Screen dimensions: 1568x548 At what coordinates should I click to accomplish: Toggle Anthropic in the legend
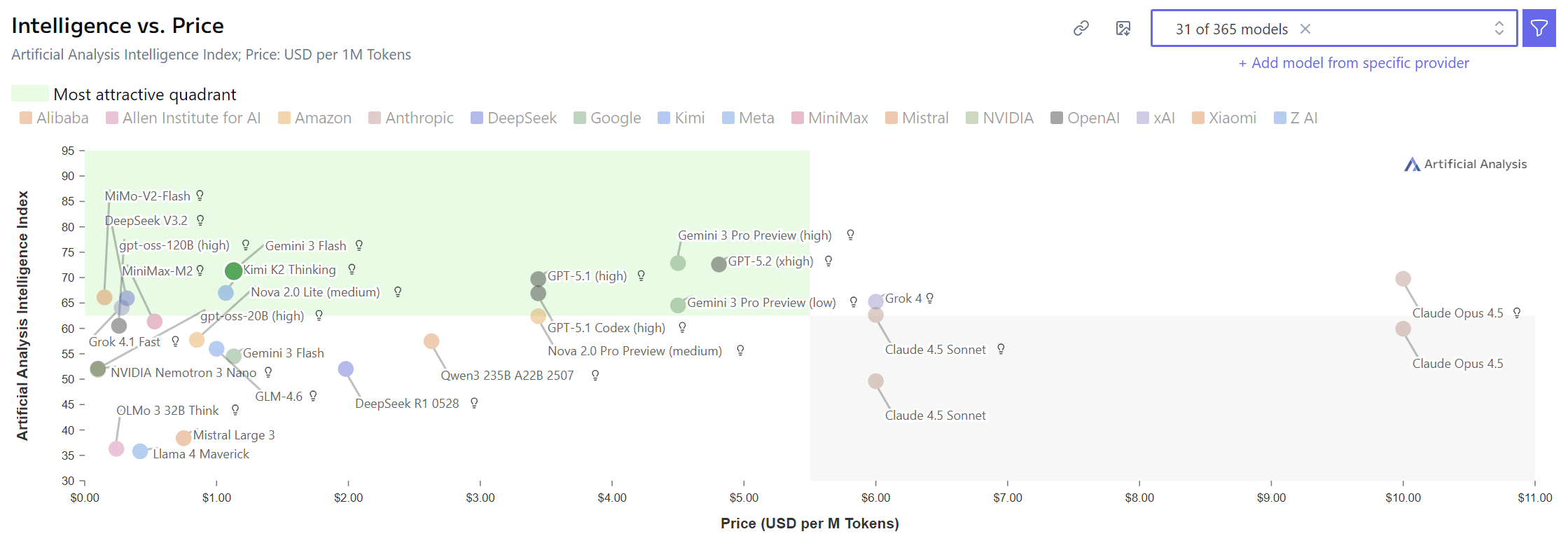pos(411,118)
